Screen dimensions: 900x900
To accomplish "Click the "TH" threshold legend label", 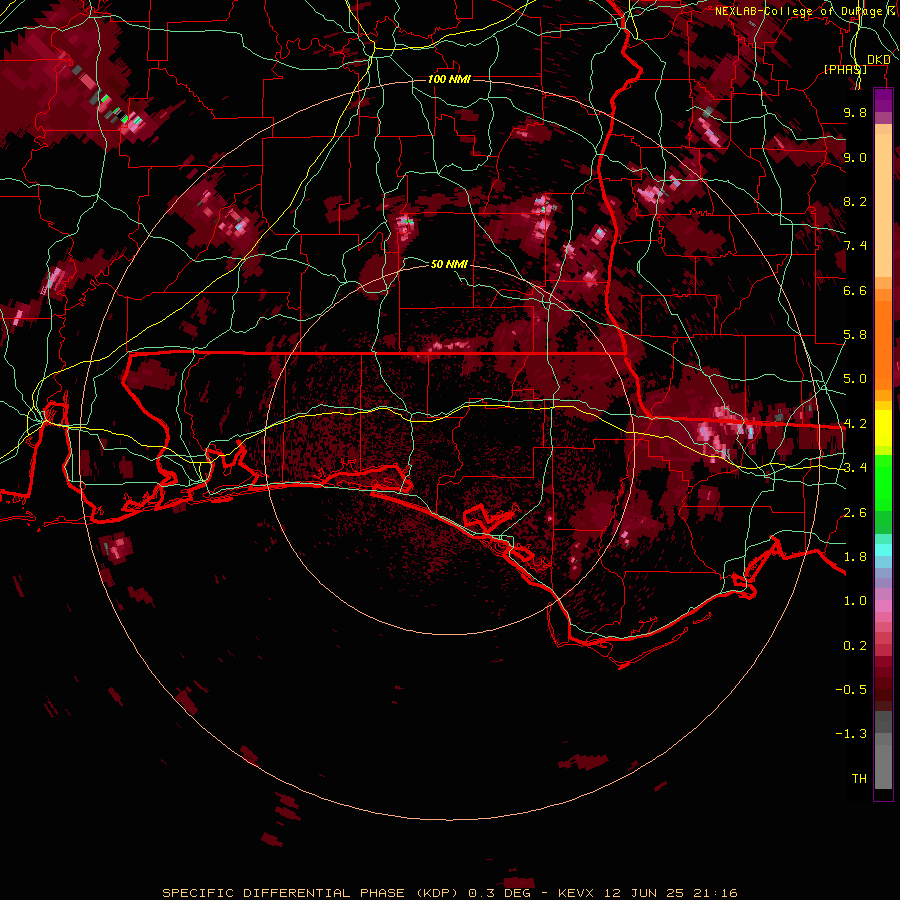I will pyautogui.click(x=859, y=779).
